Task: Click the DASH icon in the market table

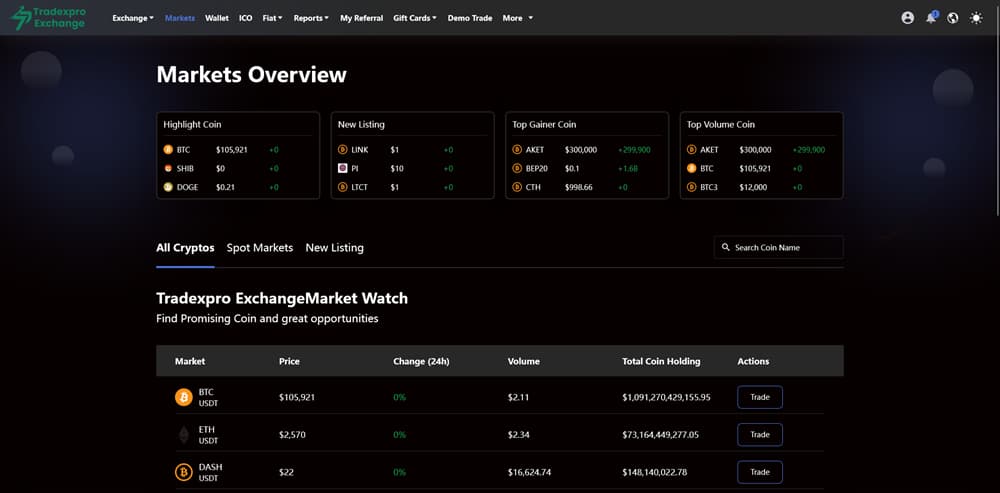Action: pyautogui.click(x=184, y=473)
